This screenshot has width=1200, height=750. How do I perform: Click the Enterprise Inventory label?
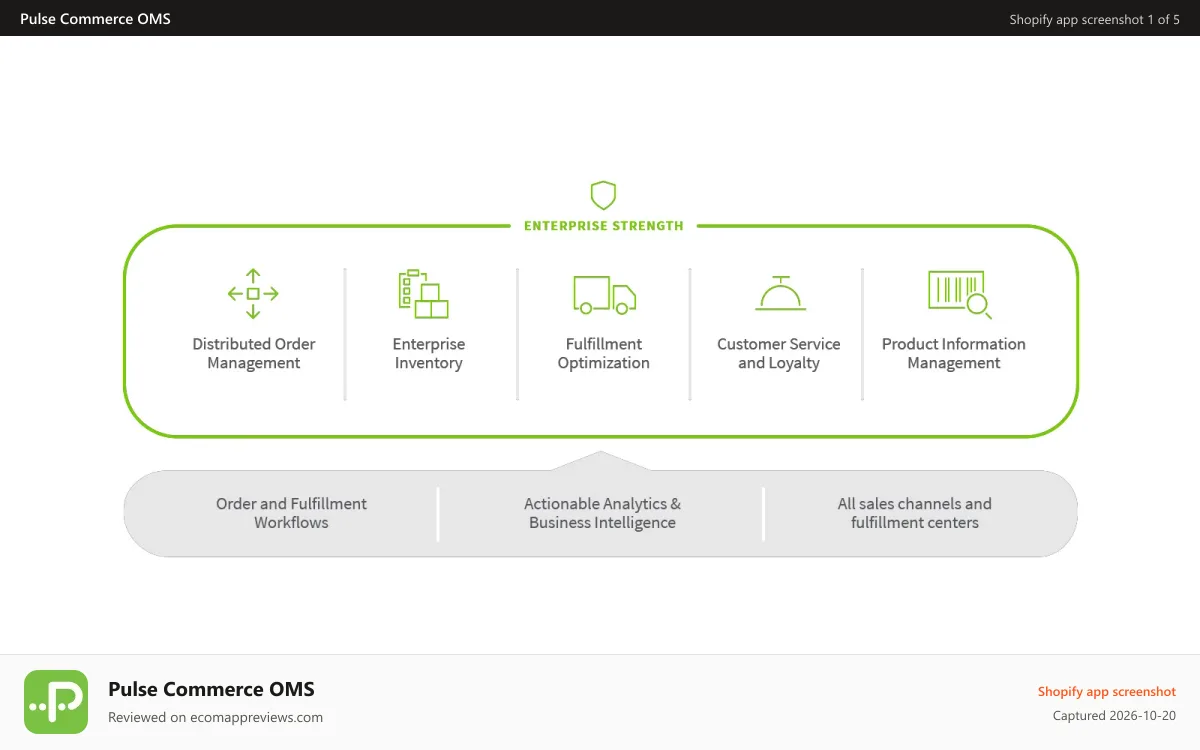(x=429, y=353)
